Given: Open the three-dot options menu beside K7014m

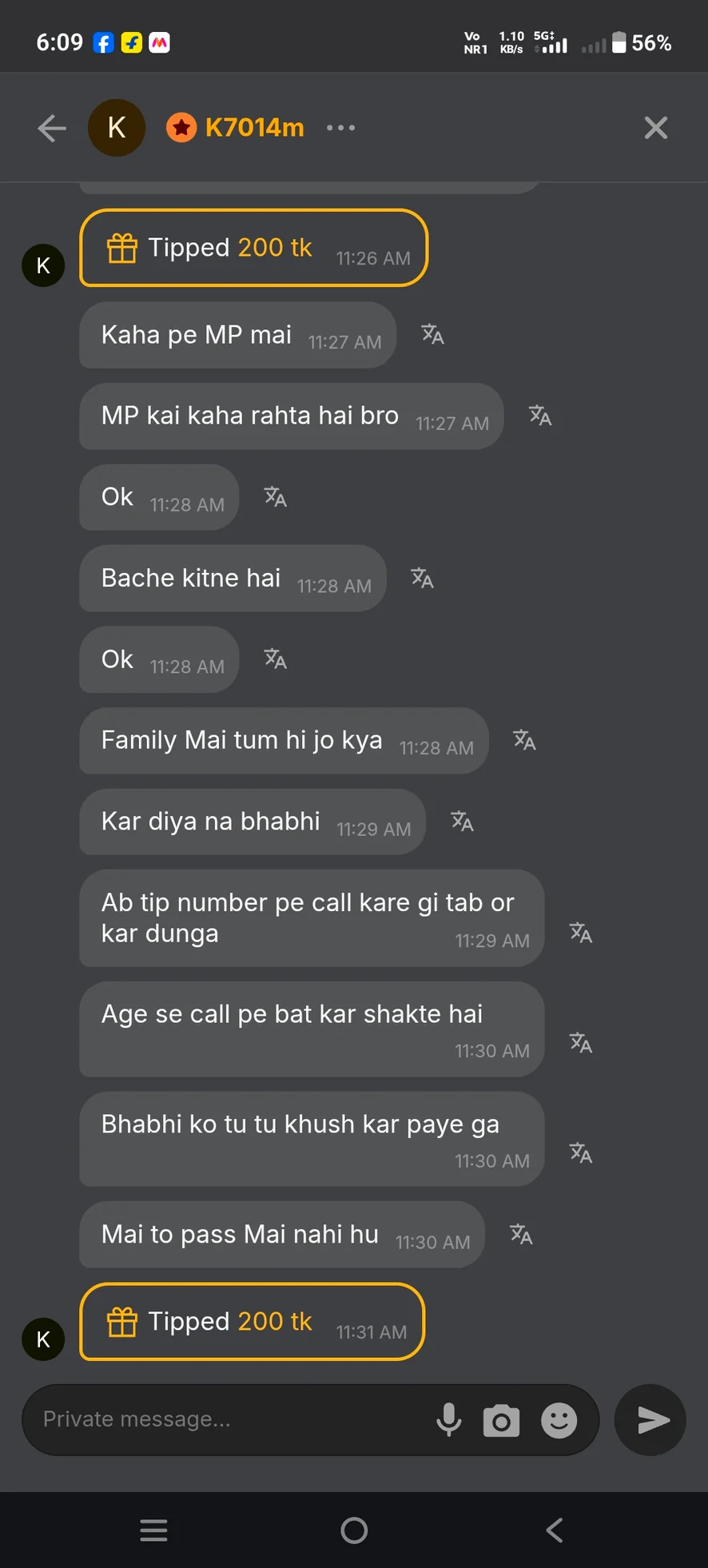Looking at the screenshot, I should coord(341,128).
